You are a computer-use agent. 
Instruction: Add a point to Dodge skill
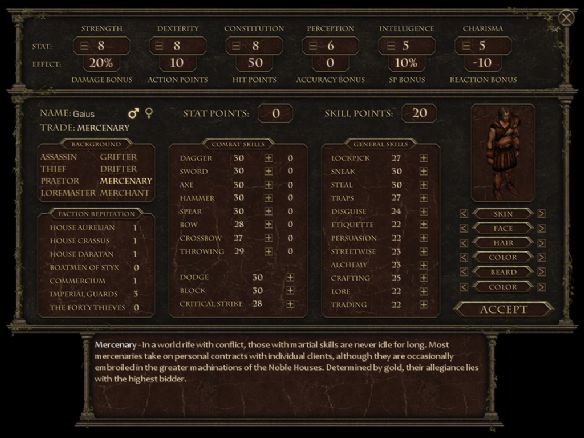(290, 277)
